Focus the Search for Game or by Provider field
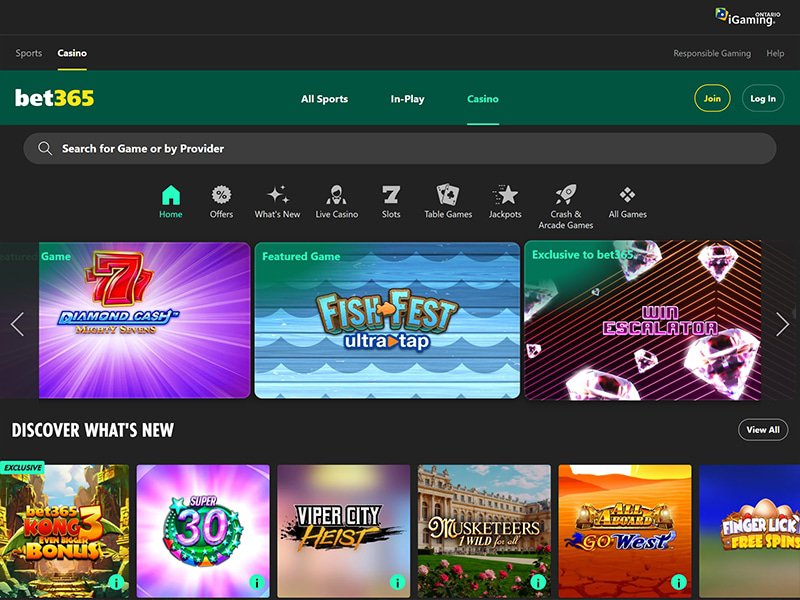This screenshot has width=800, height=600. (400, 148)
